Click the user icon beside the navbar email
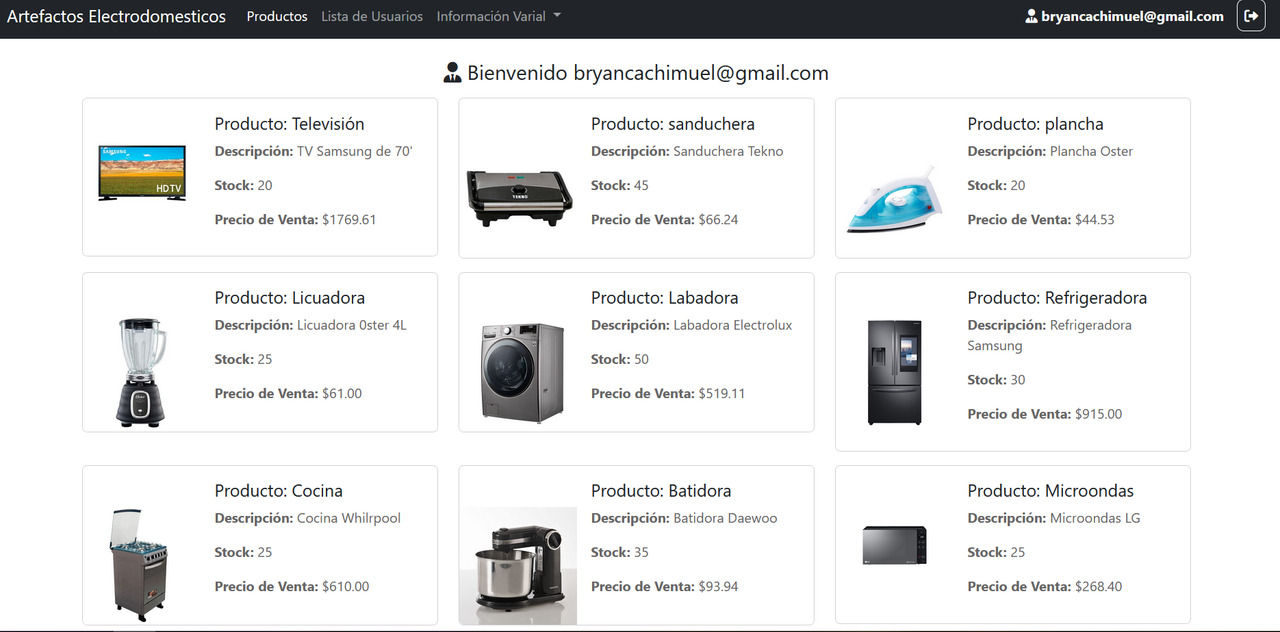The height and width of the screenshot is (632, 1280). pos(1032,16)
